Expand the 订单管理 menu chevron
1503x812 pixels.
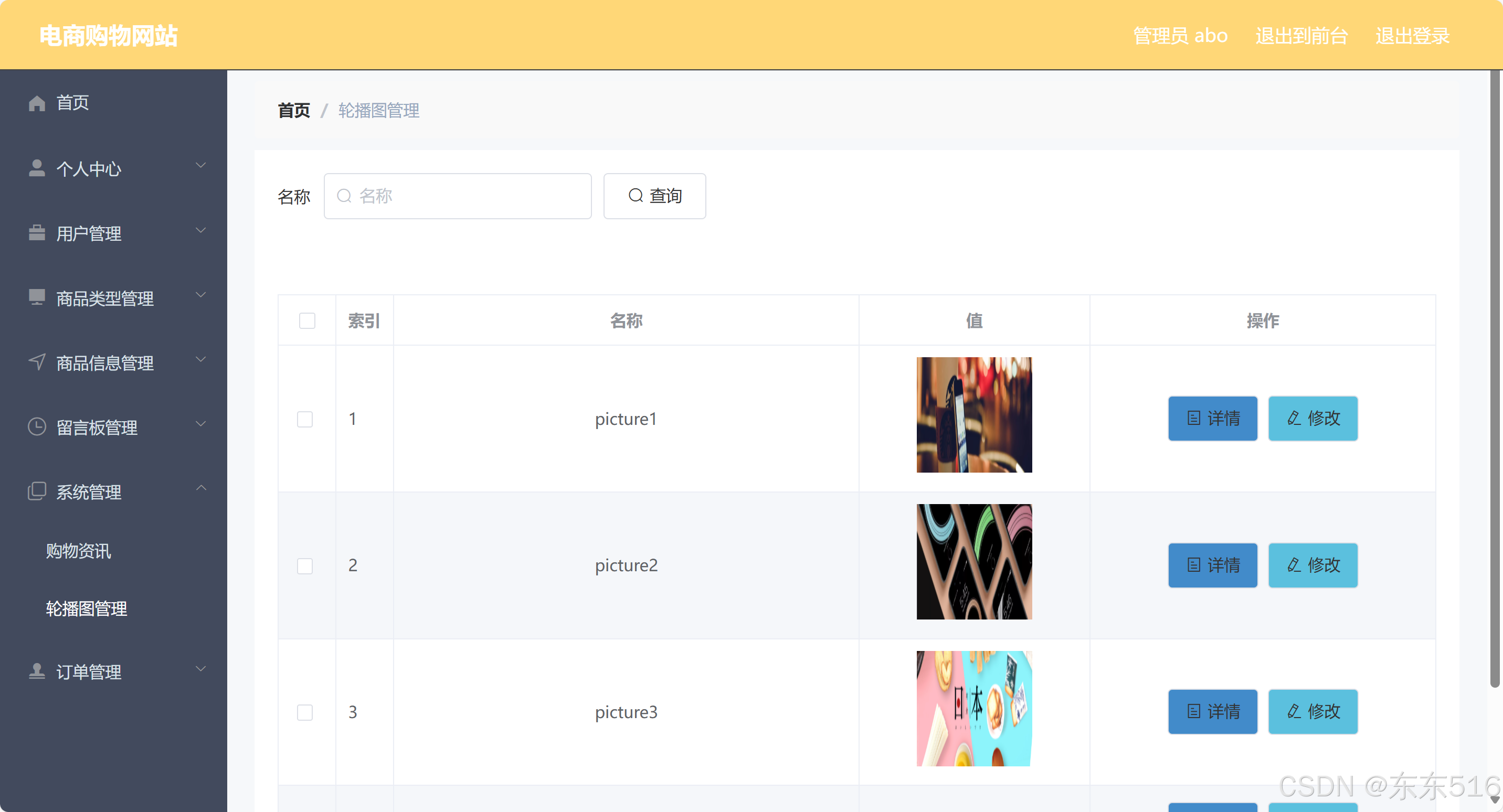200,669
